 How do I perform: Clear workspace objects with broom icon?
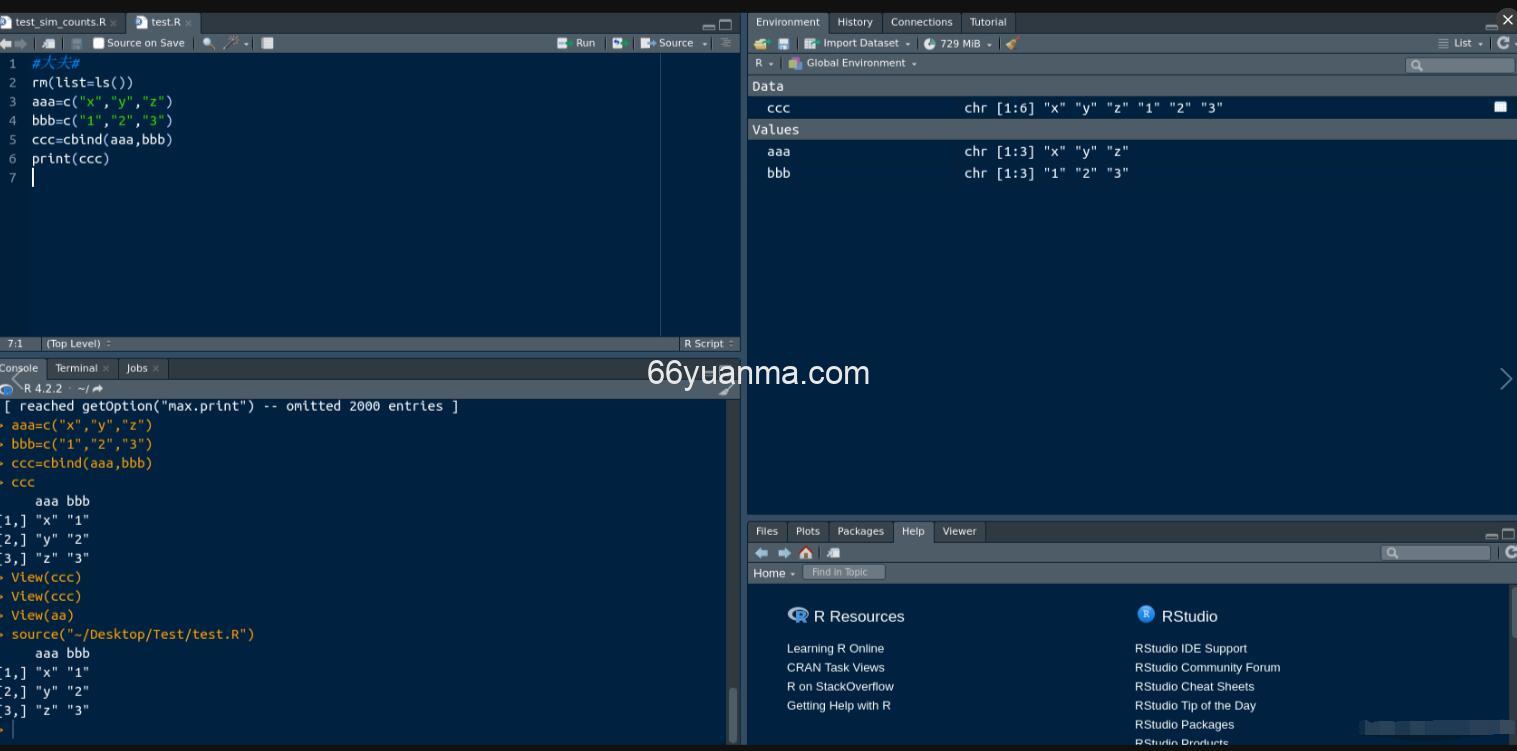click(1012, 43)
